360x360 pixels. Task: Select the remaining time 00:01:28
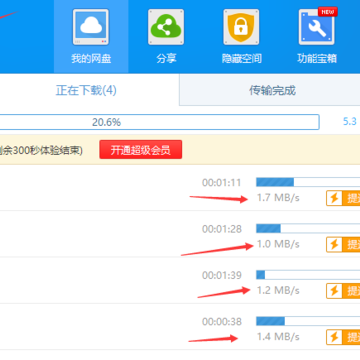click(222, 229)
